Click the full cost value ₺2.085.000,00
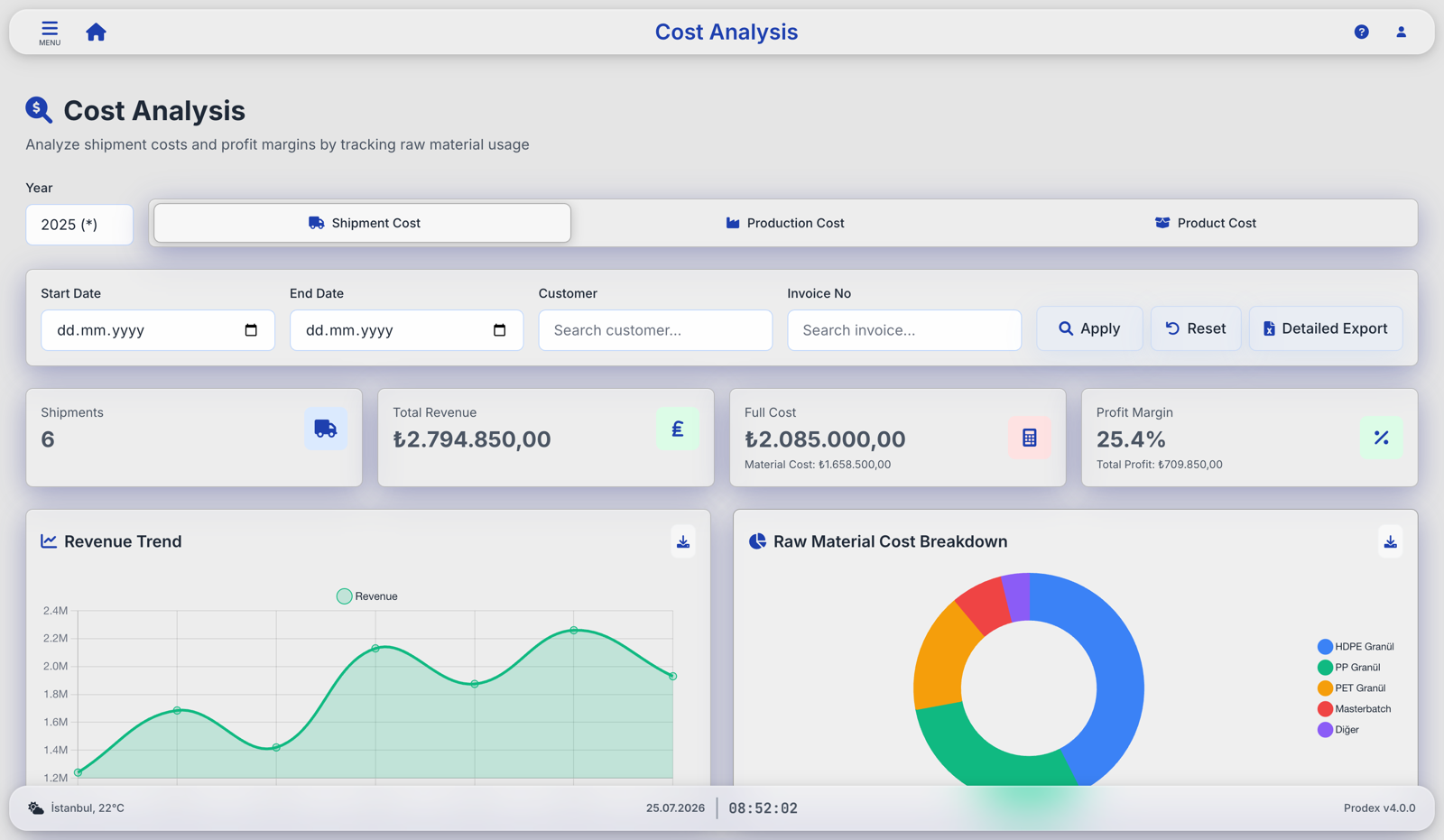 825,439
